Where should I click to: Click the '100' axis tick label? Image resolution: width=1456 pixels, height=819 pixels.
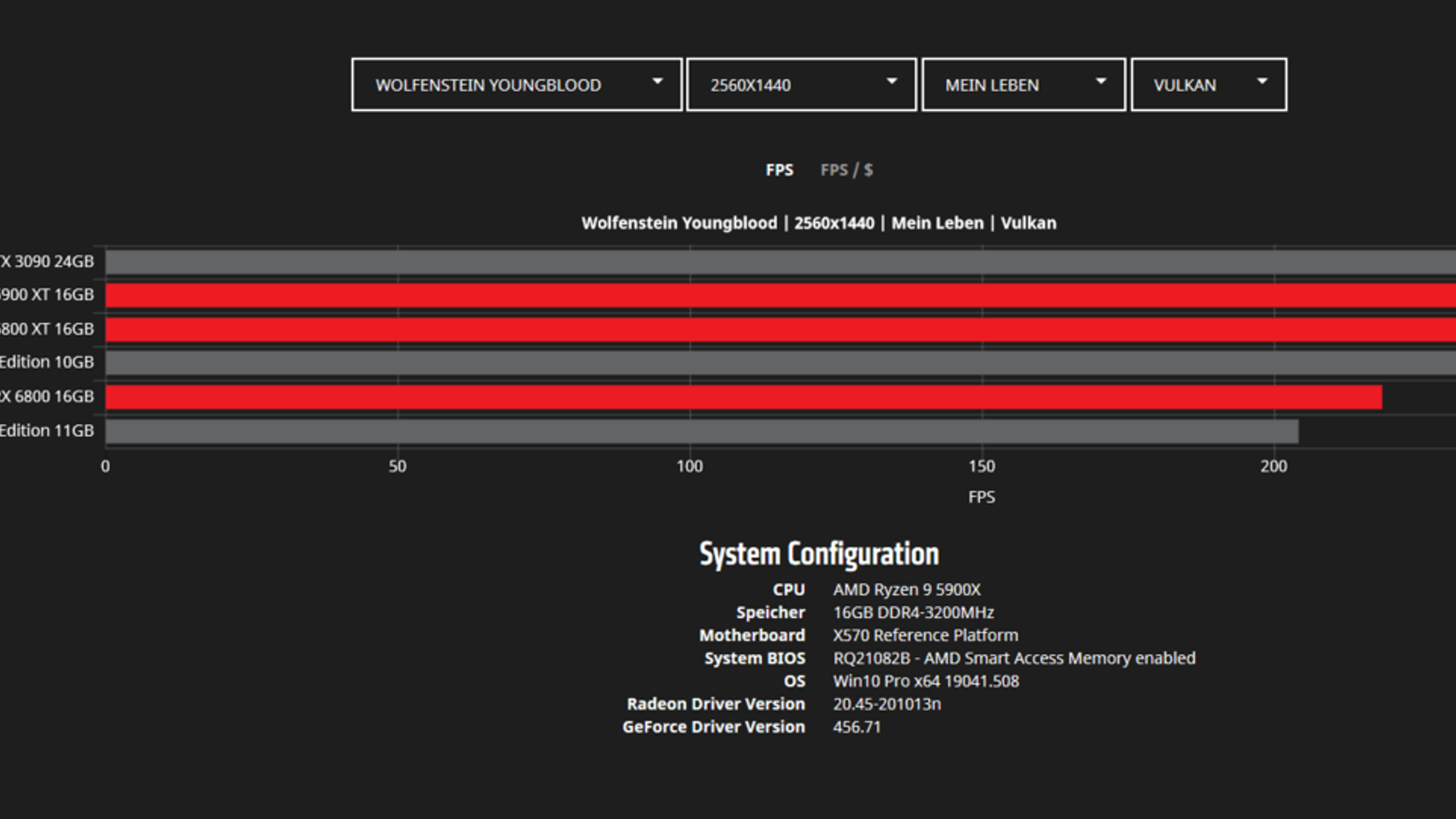point(690,467)
